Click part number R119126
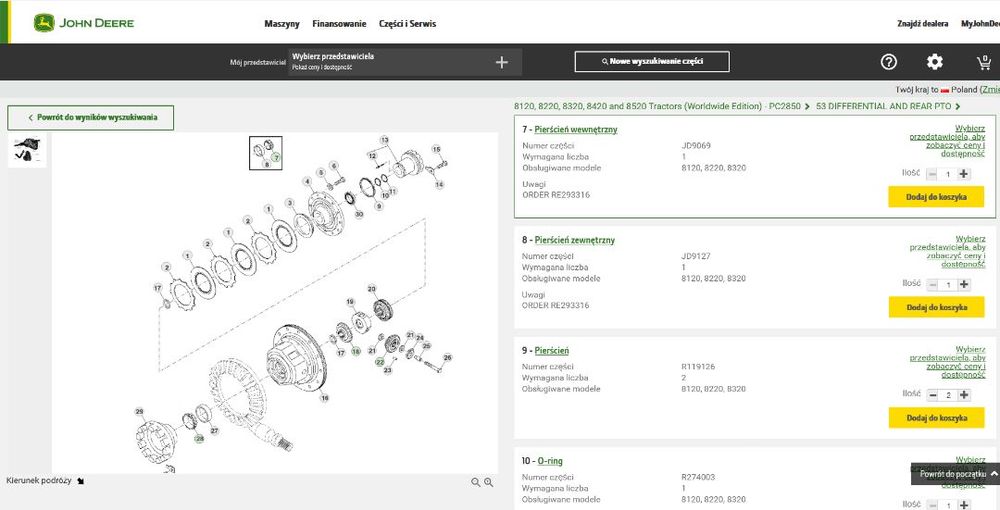1000x510 pixels. [x=698, y=367]
